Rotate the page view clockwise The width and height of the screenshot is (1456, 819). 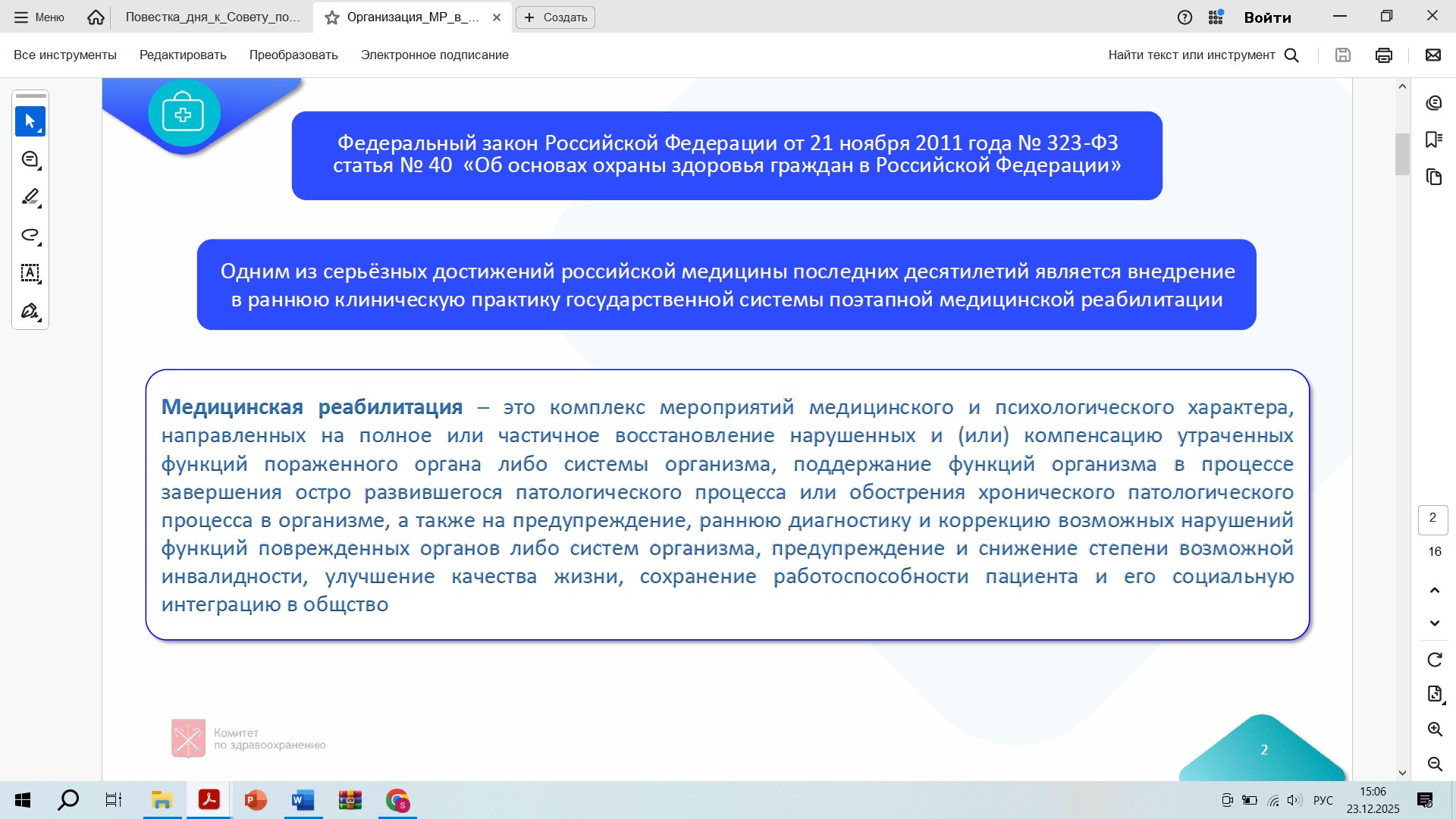point(1434,660)
